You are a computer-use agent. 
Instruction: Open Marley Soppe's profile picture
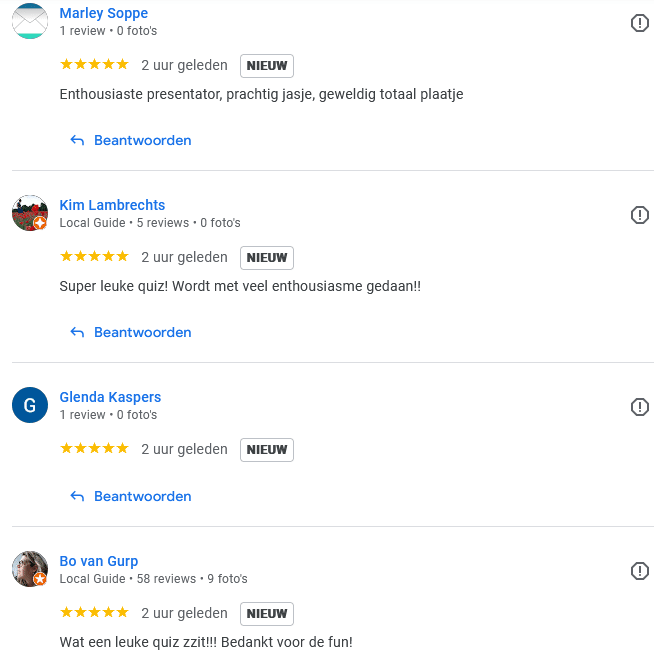coord(30,22)
